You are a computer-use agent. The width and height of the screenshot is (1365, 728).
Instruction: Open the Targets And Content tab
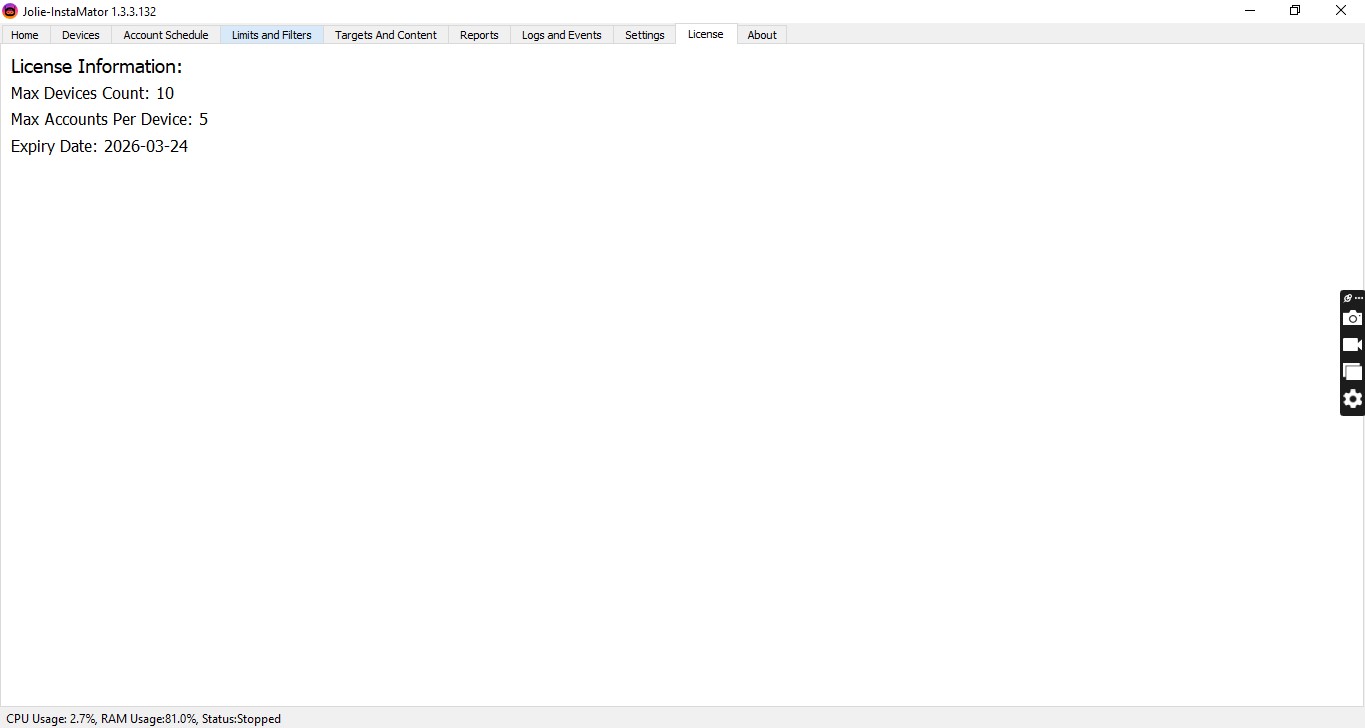385,35
